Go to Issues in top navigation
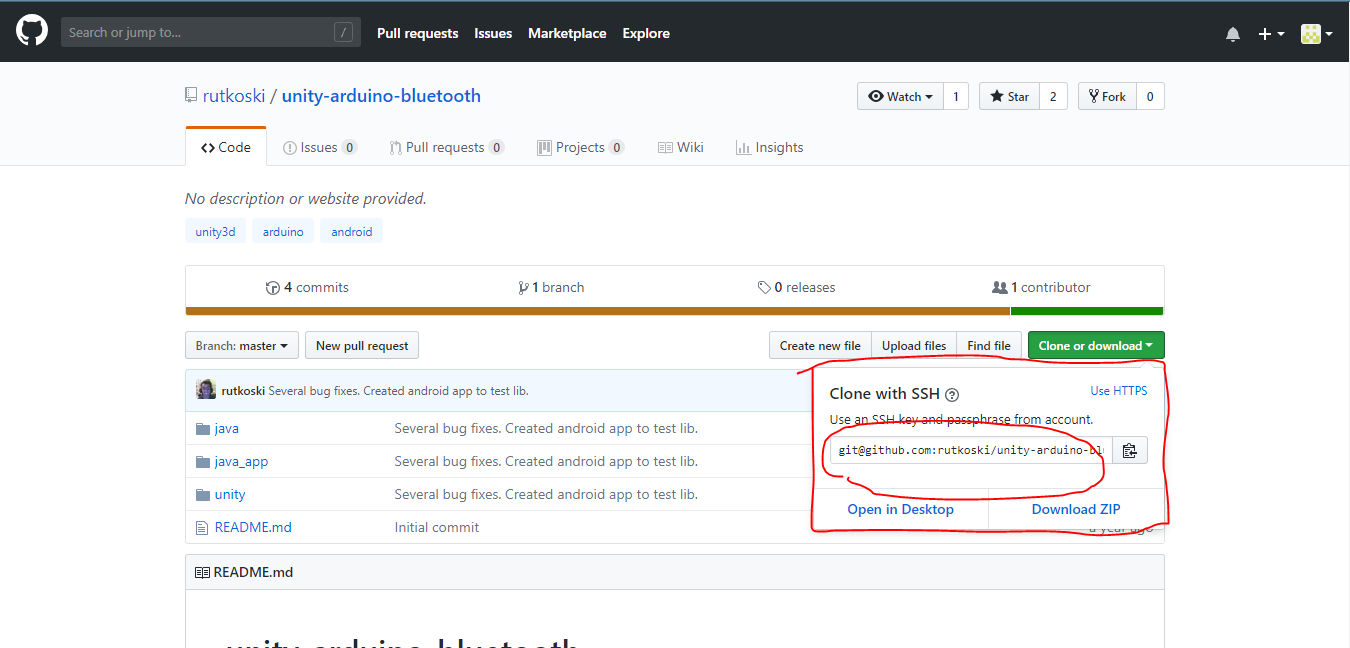This screenshot has width=1350, height=648. tap(493, 33)
